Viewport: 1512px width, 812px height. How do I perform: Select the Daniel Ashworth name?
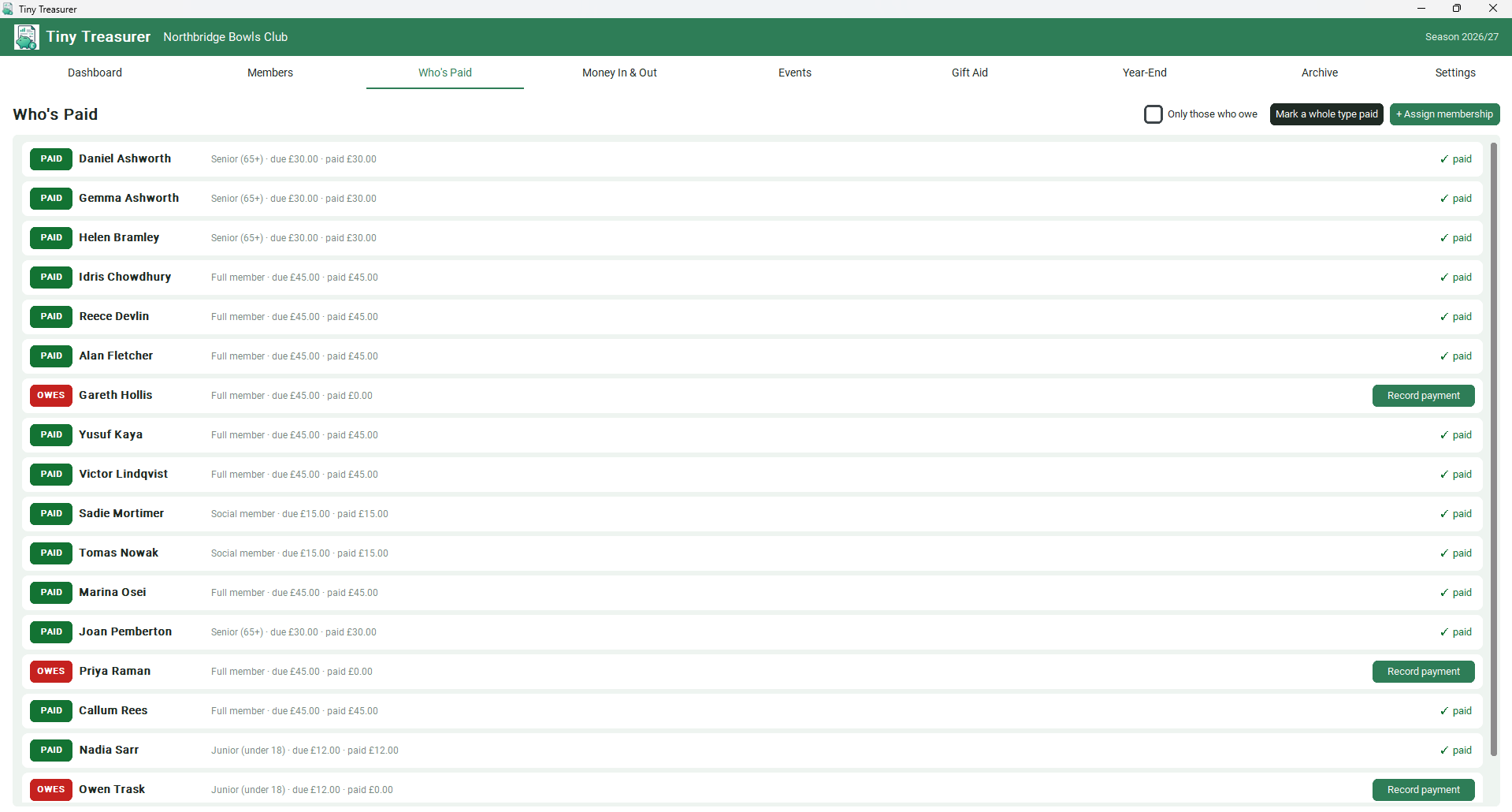124,158
